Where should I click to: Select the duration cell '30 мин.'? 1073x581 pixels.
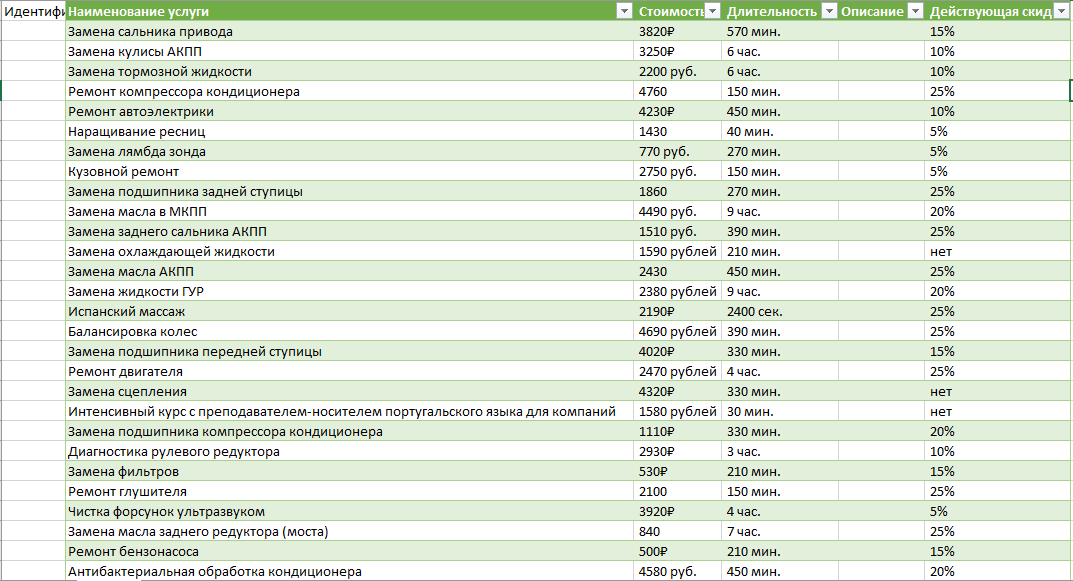click(x=780, y=411)
